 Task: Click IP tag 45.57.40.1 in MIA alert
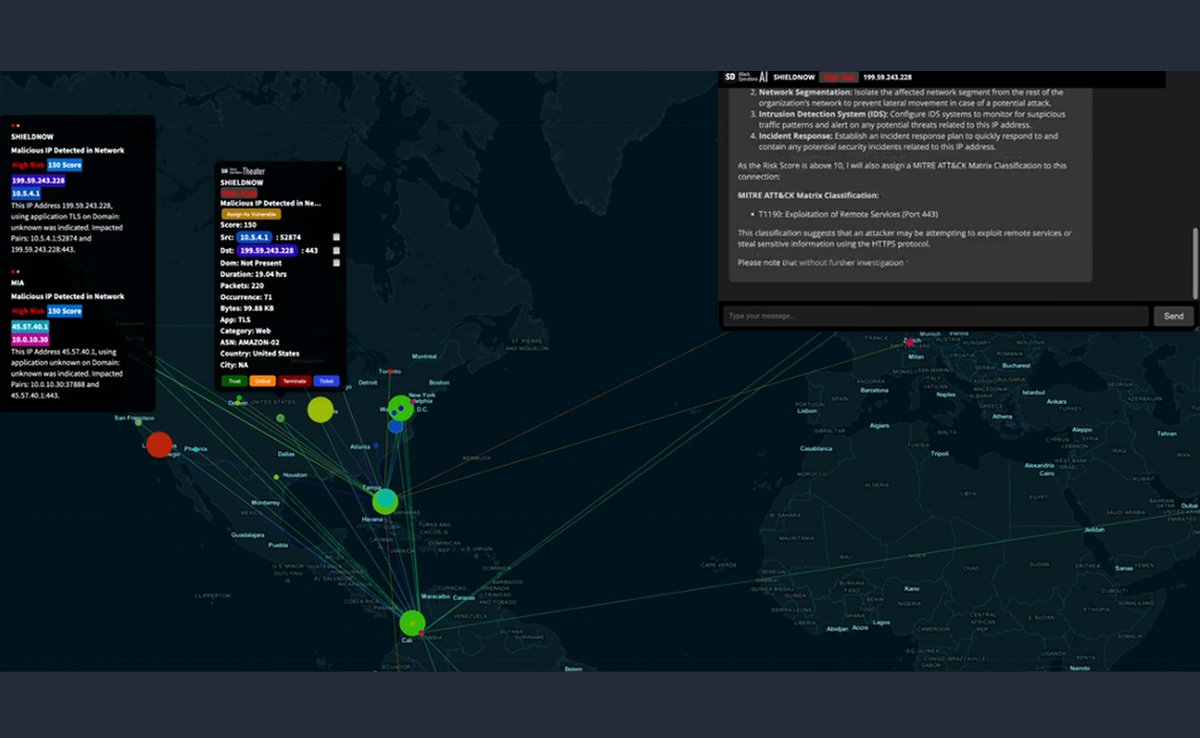click(30, 327)
